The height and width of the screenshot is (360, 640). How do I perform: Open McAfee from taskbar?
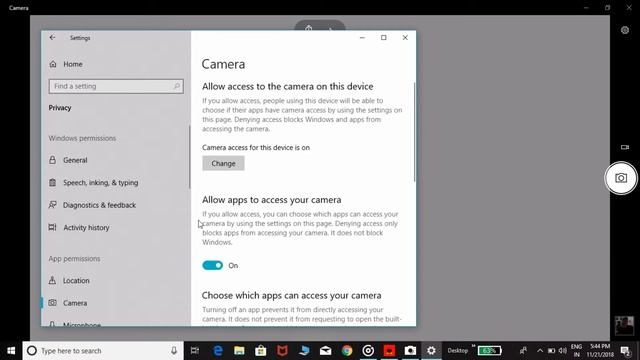pos(282,351)
